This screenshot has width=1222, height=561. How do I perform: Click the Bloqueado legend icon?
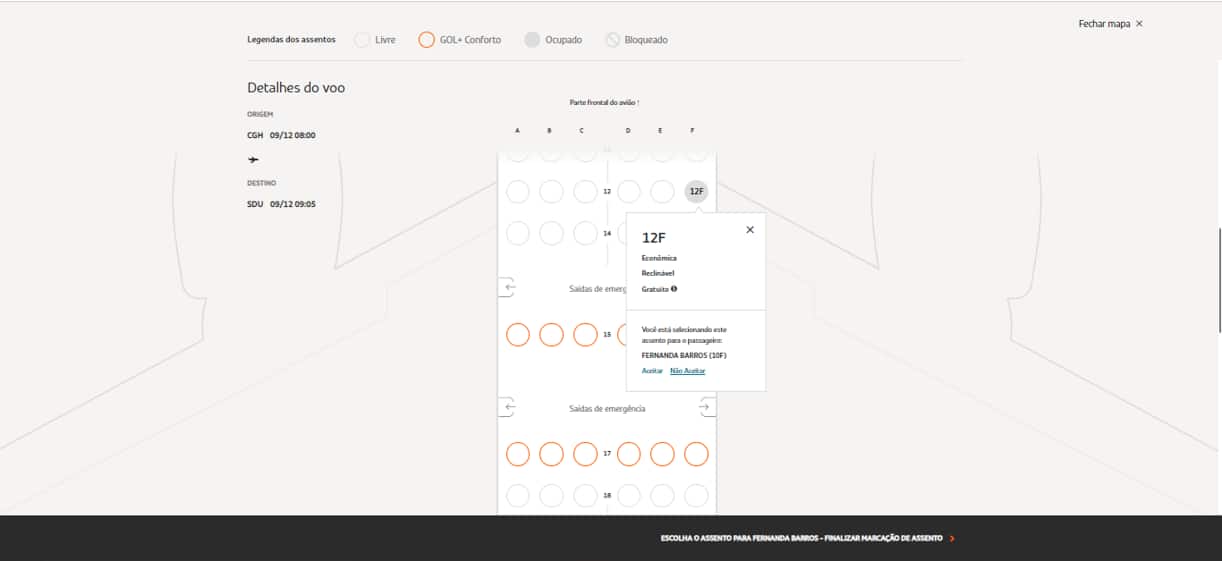612,40
